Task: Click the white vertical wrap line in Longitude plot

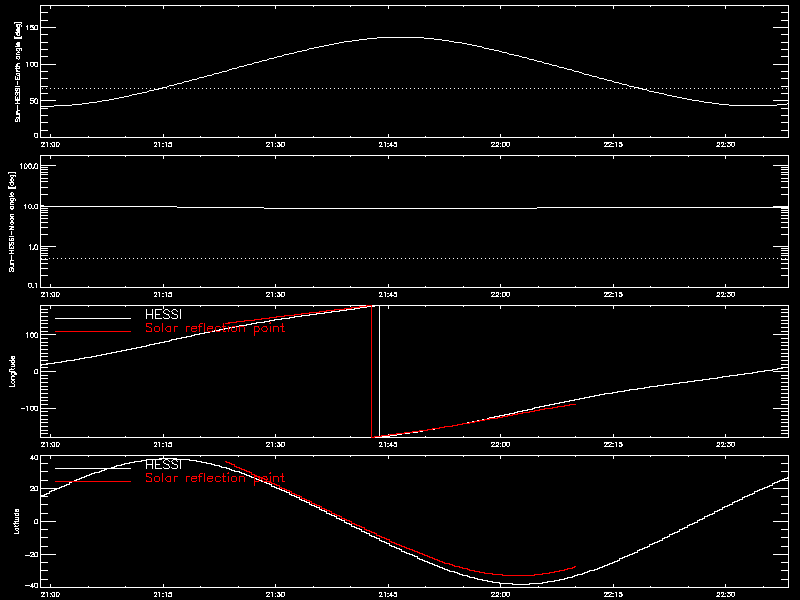Action: [x=380, y=371]
